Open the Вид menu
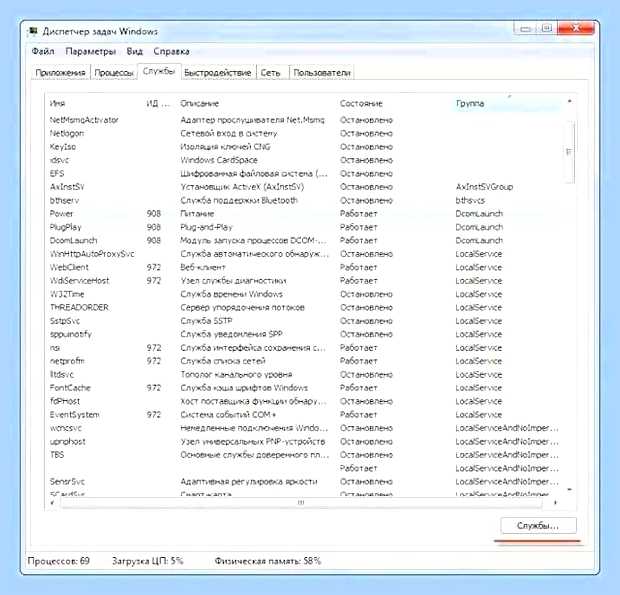The height and width of the screenshot is (595, 620). [x=134, y=51]
